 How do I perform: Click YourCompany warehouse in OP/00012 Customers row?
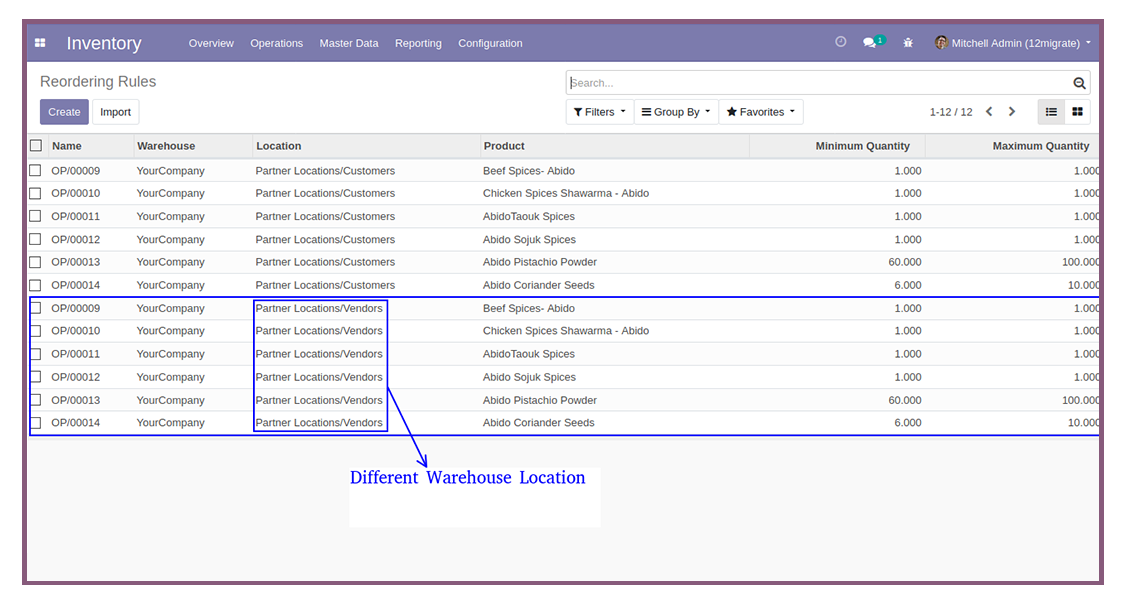pyautogui.click(x=170, y=239)
